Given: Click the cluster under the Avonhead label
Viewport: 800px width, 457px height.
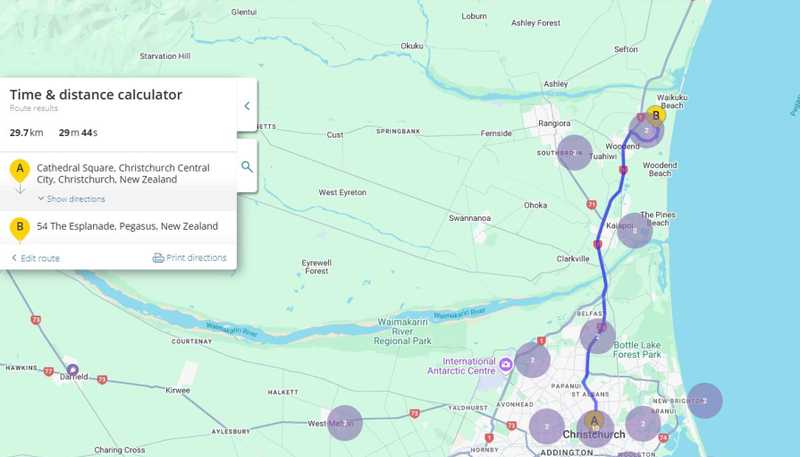Looking at the screenshot, I should (x=547, y=426).
